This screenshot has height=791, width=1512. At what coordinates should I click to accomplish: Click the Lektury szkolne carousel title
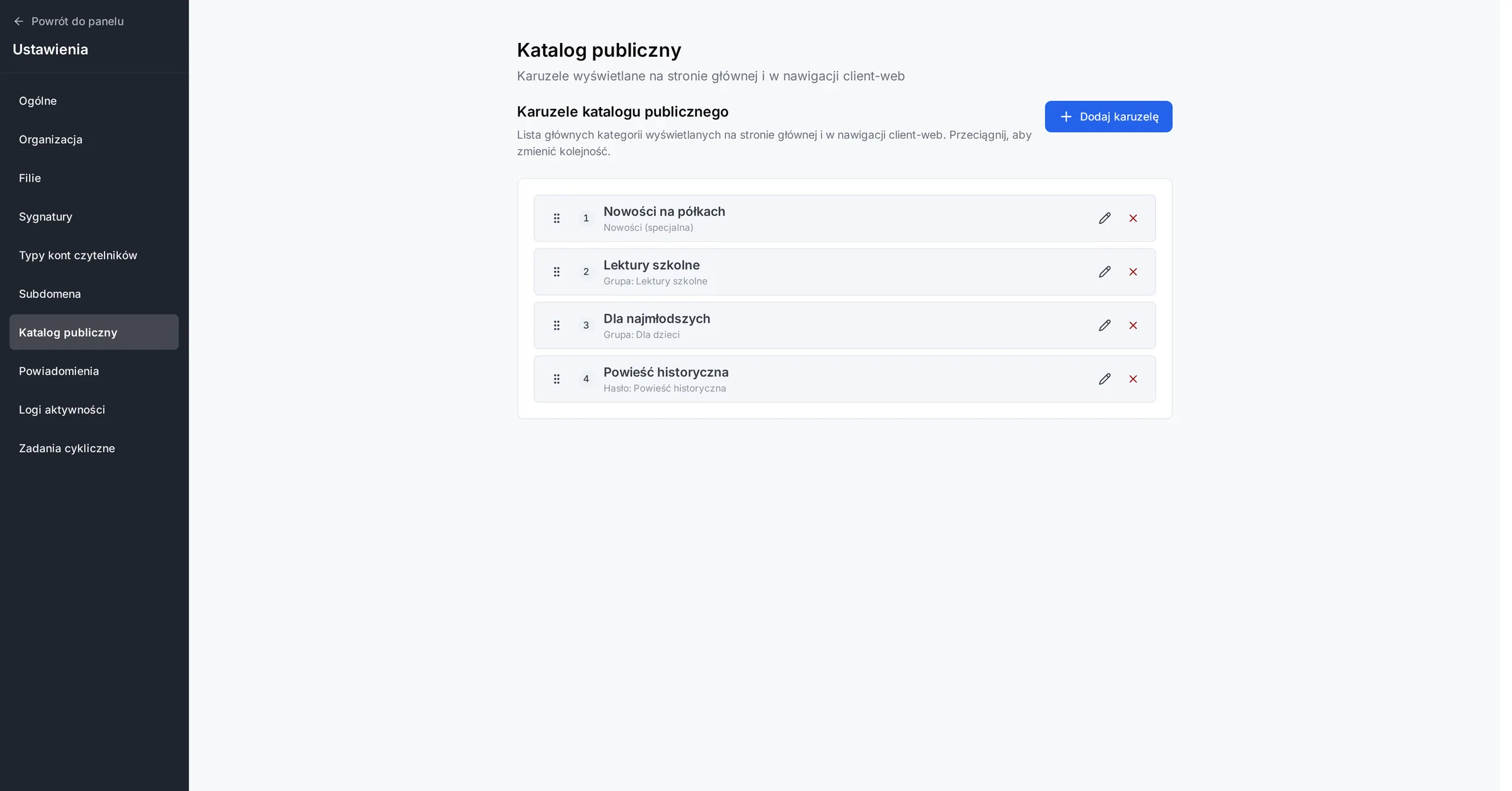pyautogui.click(x=651, y=265)
